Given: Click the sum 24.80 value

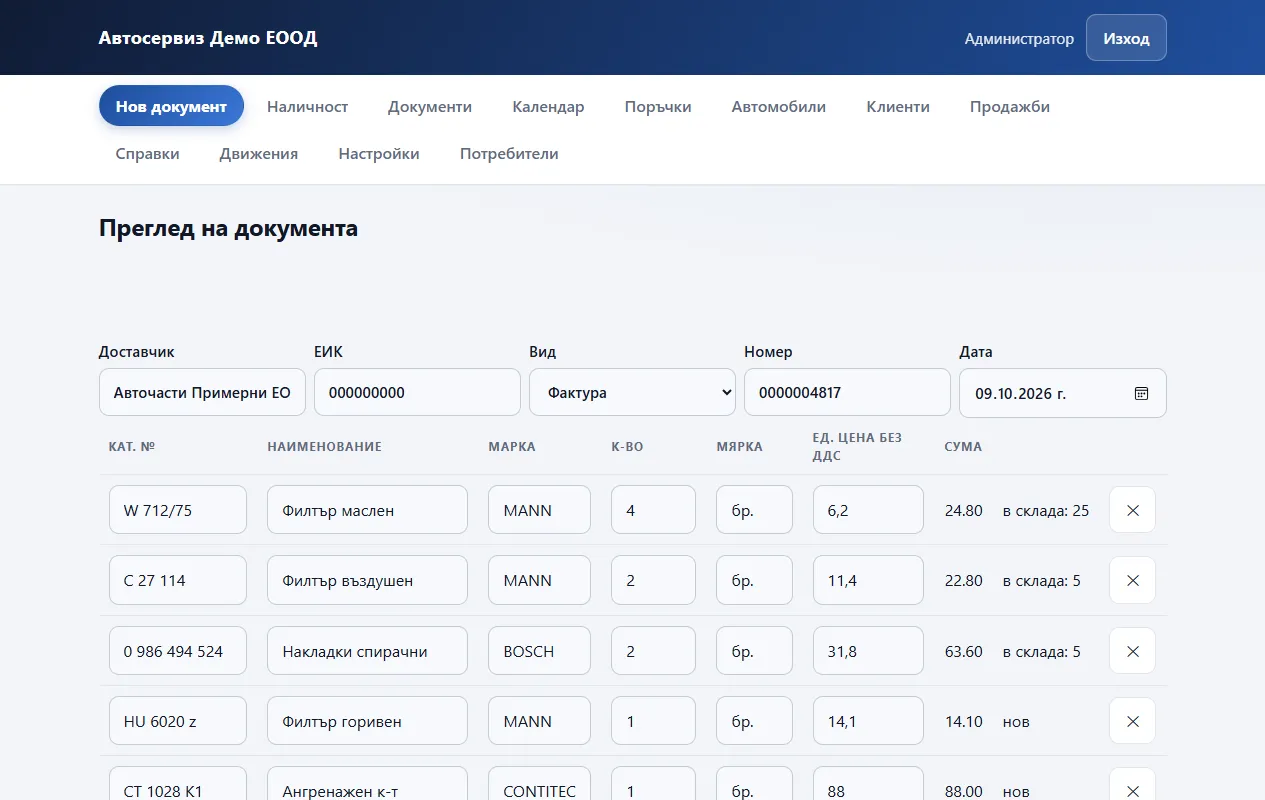Looking at the screenshot, I should 963,510.
